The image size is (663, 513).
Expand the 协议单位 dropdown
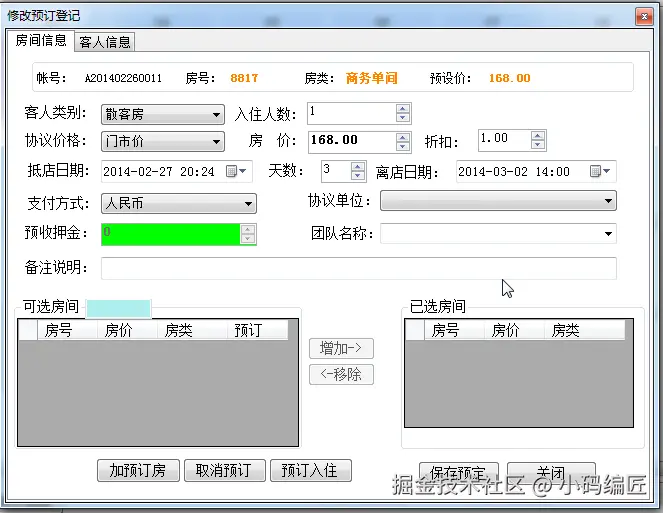(x=498, y=200)
